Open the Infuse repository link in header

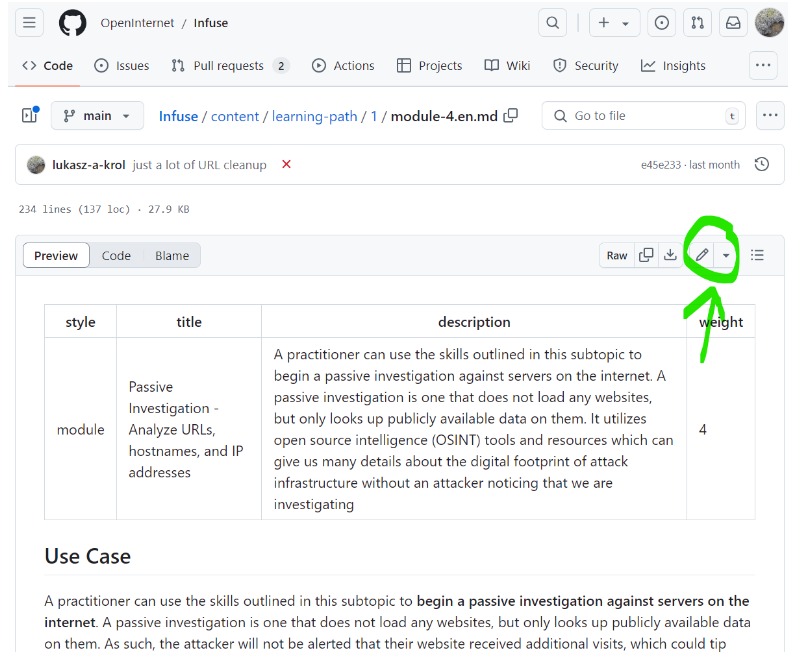tap(211, 23)
